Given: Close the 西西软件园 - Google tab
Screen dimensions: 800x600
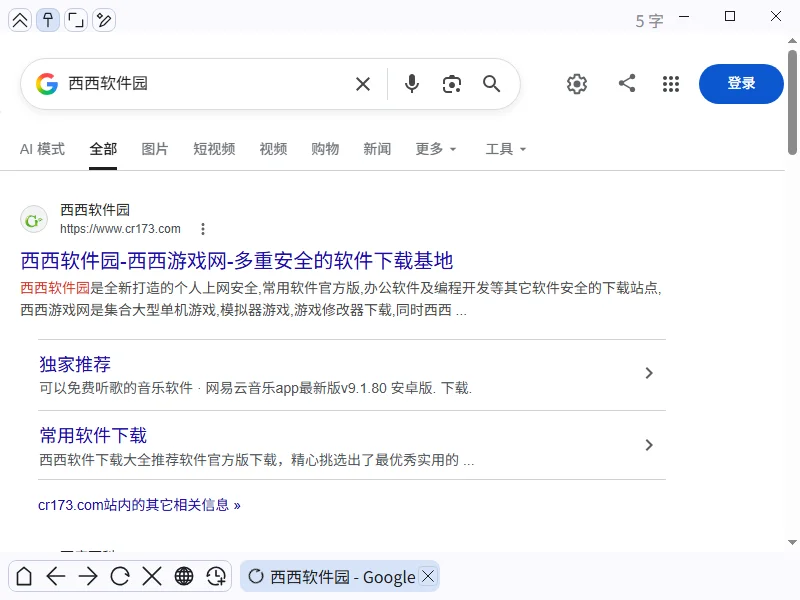Looking at the screenshot, I should (x=428, y=577).
